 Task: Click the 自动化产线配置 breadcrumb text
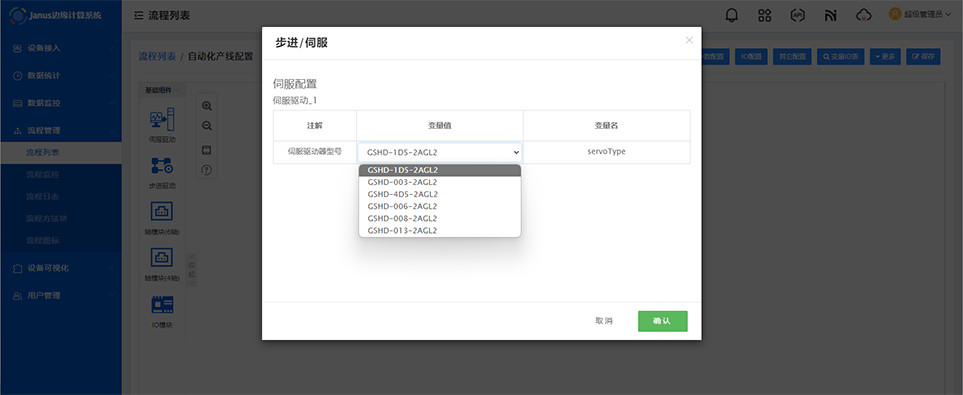(x=220, y=57)
